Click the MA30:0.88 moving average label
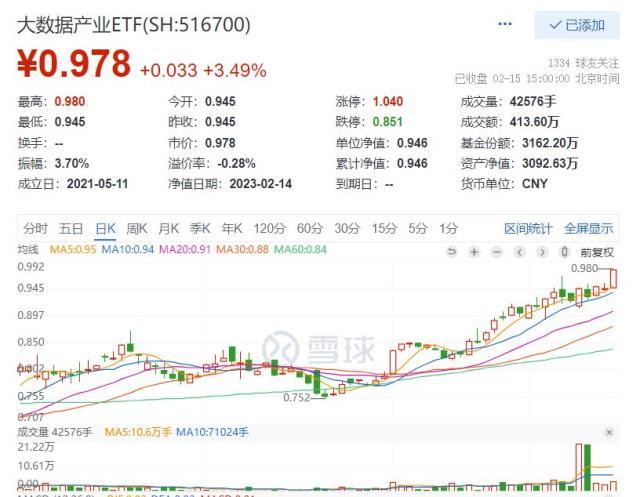This screenshot has width=640, height=497. (x=242, y=249)
